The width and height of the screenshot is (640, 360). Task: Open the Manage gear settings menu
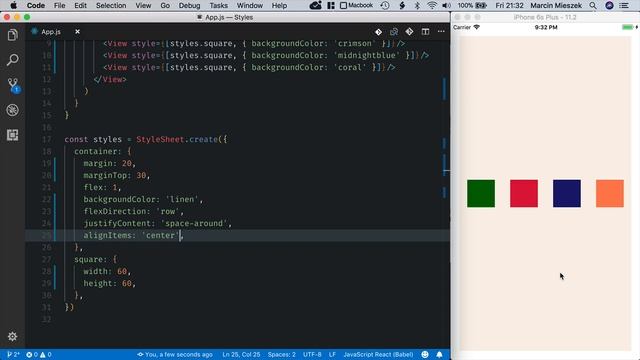(x=13, y=336)
